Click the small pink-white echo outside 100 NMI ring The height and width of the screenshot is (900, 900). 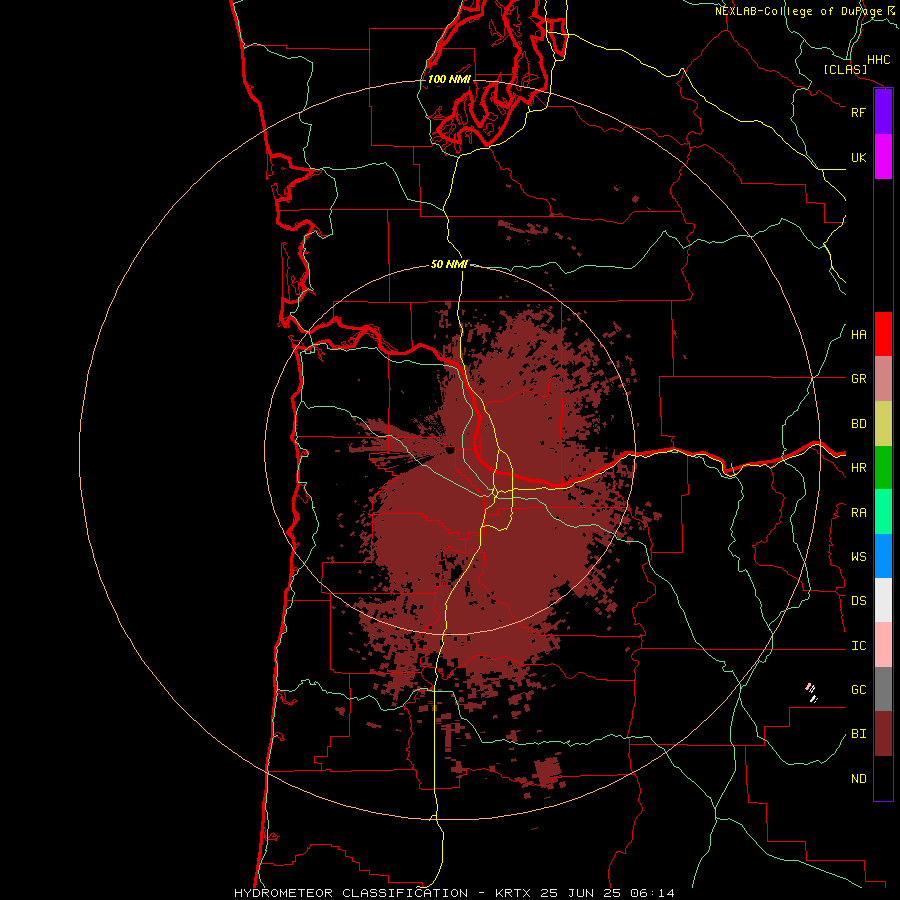pyautogui.click(x=810, y=693)
